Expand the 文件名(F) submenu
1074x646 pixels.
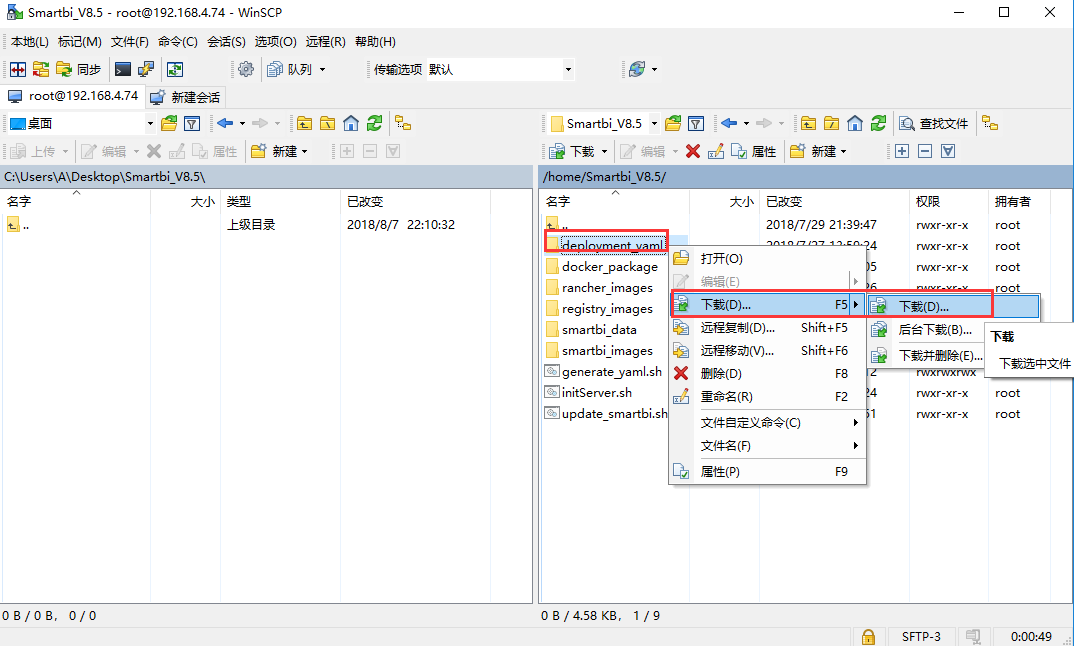tap(767, 446)
